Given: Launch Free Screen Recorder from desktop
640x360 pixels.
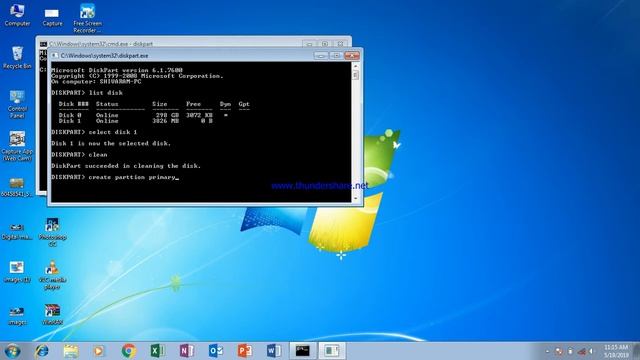Looking at the screenshot, I should point(87,18).
